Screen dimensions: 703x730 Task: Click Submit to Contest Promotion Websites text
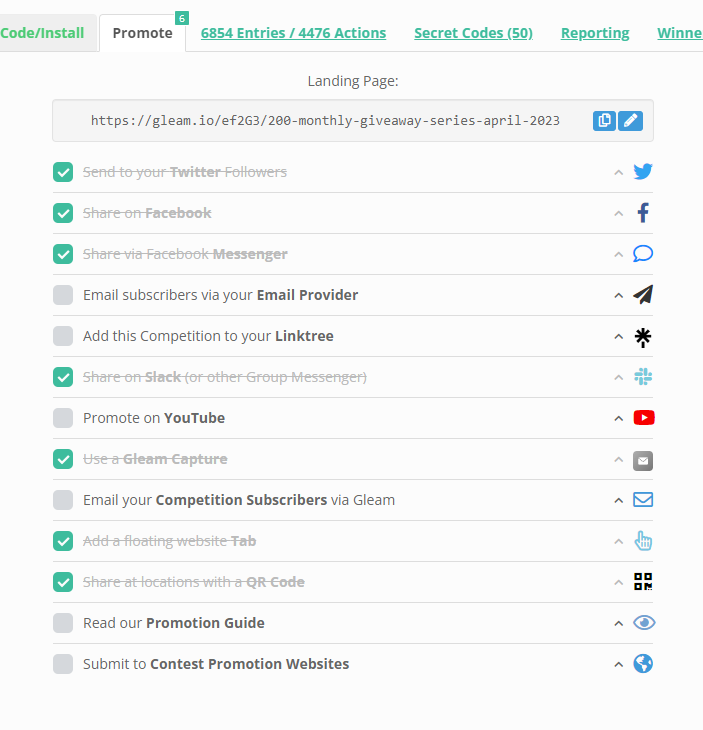click(216, 663)
